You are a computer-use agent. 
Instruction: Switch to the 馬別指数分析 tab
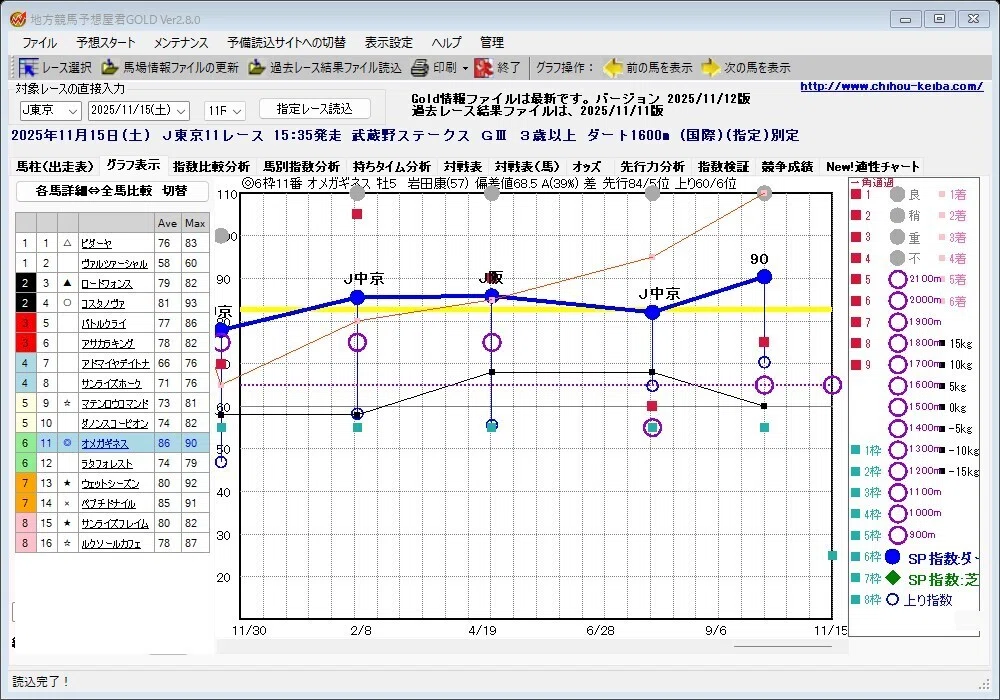pos(302,166)
